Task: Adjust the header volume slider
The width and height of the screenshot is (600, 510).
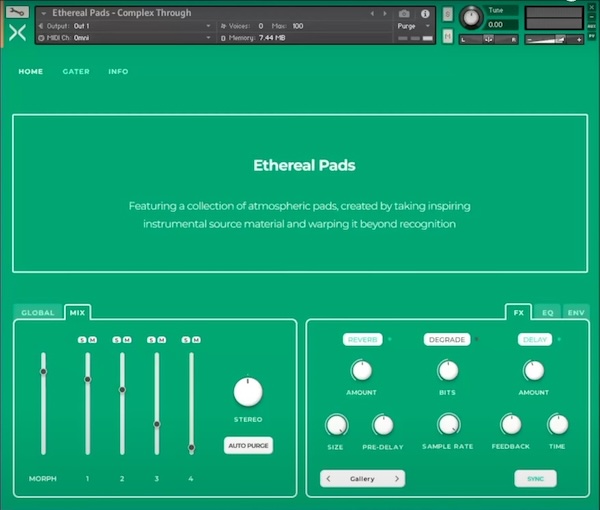Action: (554, 39)
